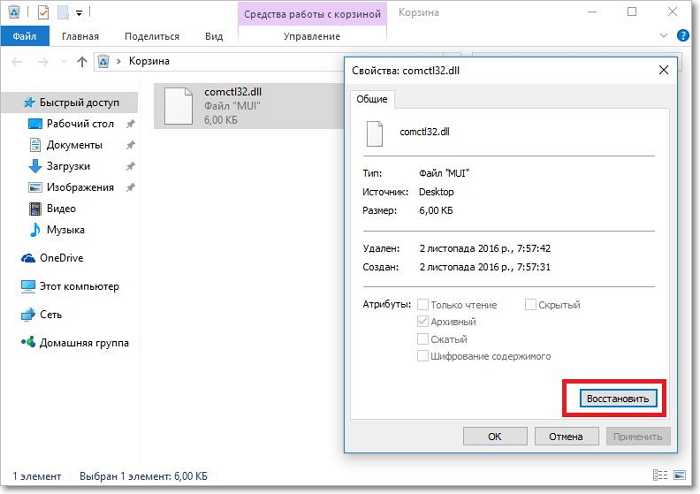Click the Восстановить button
Image resolution: width=700 pixels, height=494 pixels.
(x=618, y=399)
